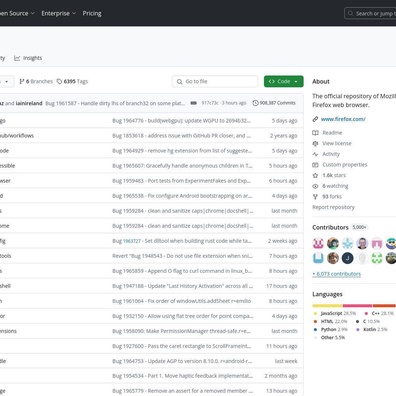Screen dimensions: 396x396
Task: Open the www.firefox.com link
Action: point(343,119)
